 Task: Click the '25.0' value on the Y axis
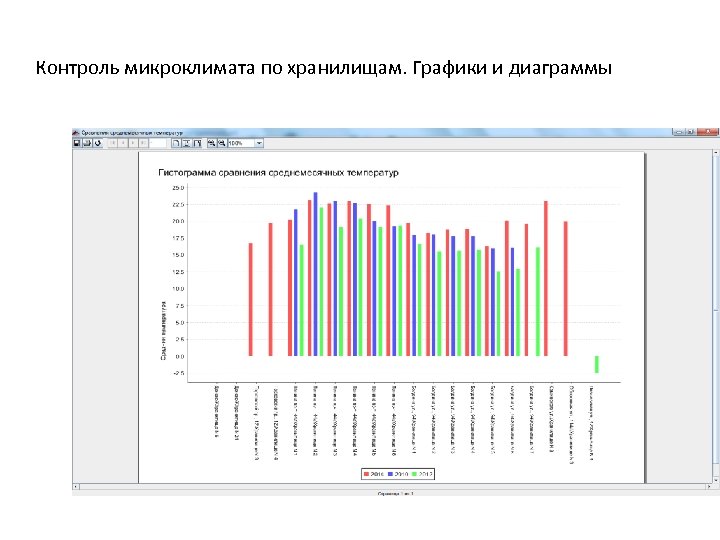178,188
